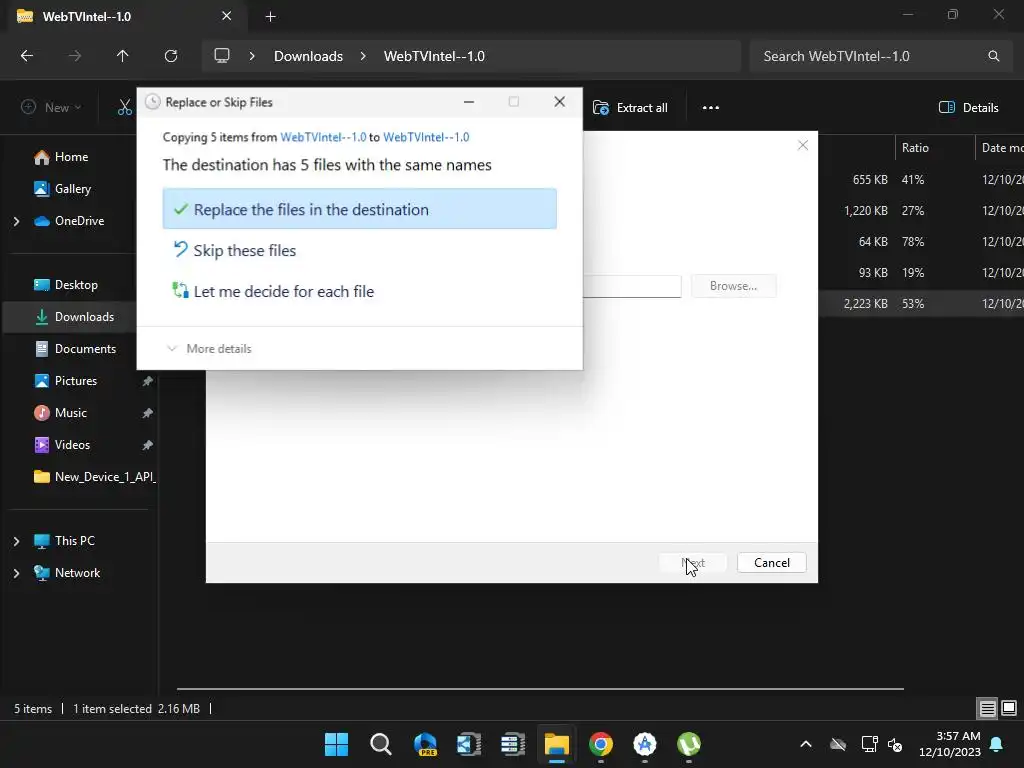Screen dimensions: 1024x768
Task: Click Cancel in the extract wizard
Action: coord(771,563)
